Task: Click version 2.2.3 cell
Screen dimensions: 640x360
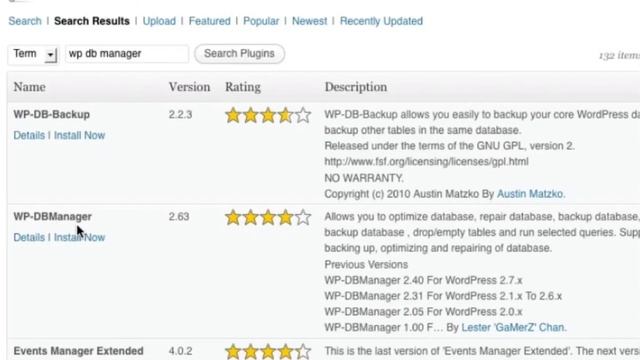Action: 180,115
